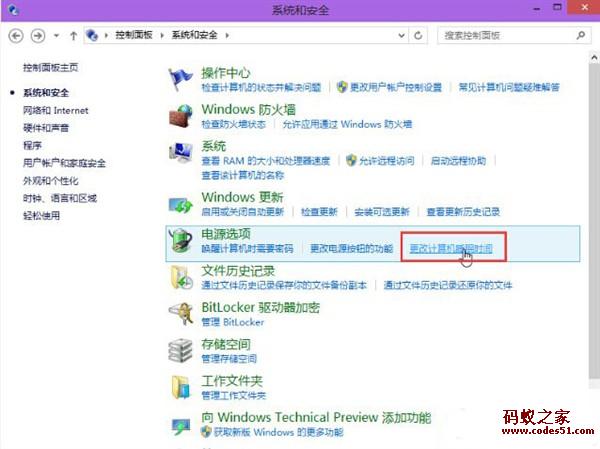Click 检查防火墙状态 link
Image resolution: width=600 pixels, height=449 pixels.
(x=233, y=124)
